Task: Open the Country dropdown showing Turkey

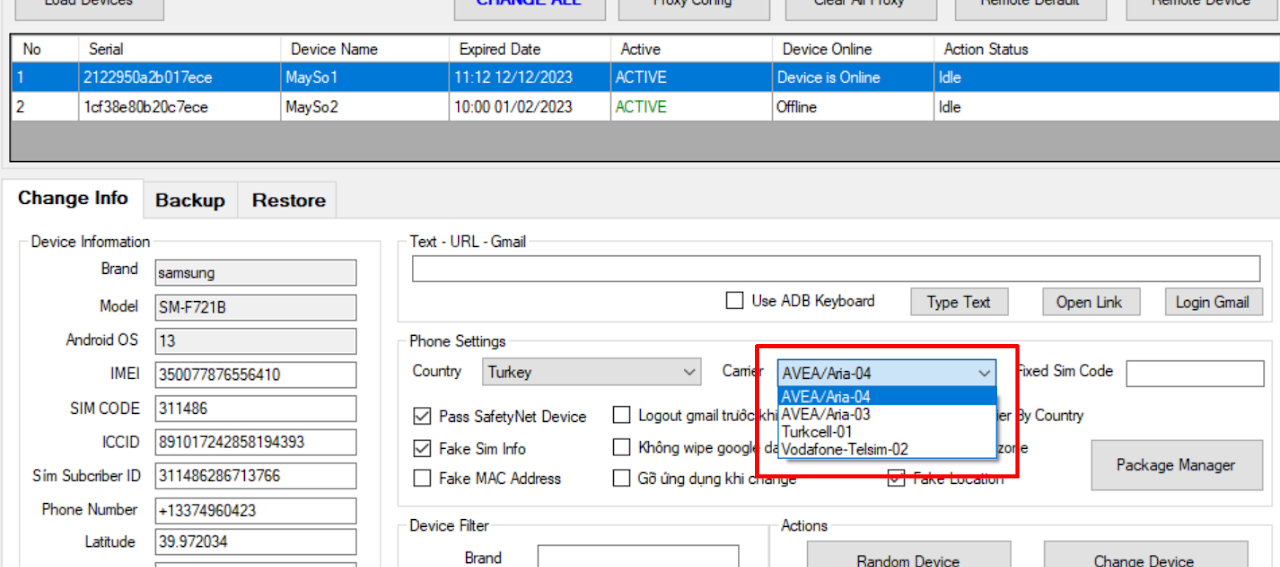Action: coord(592,372)
